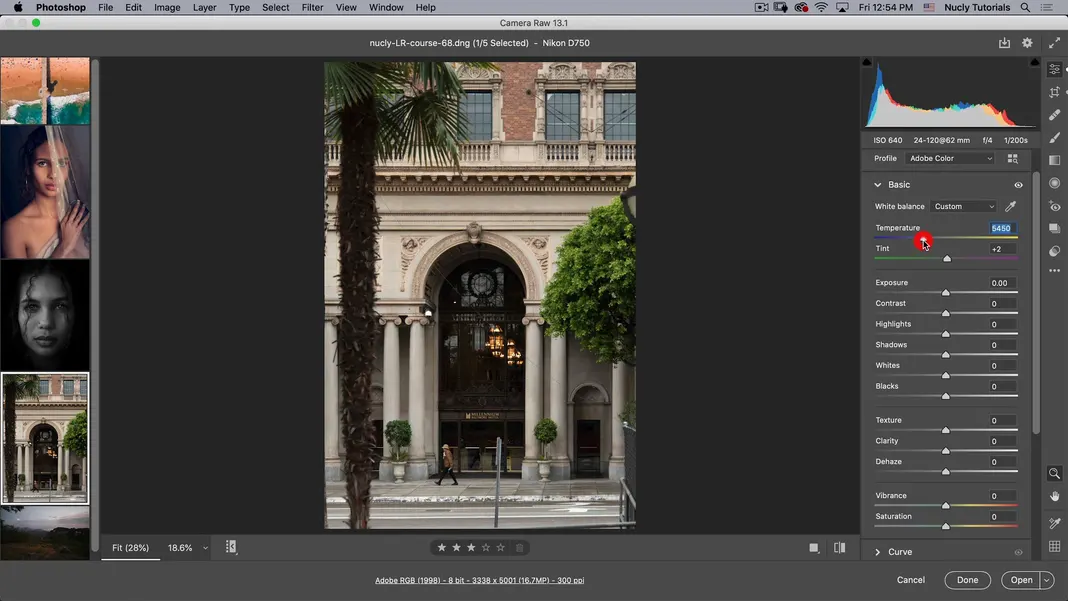Open the profile browser grid icon
The image size is (1068, 601).
tap(1013, 158)
